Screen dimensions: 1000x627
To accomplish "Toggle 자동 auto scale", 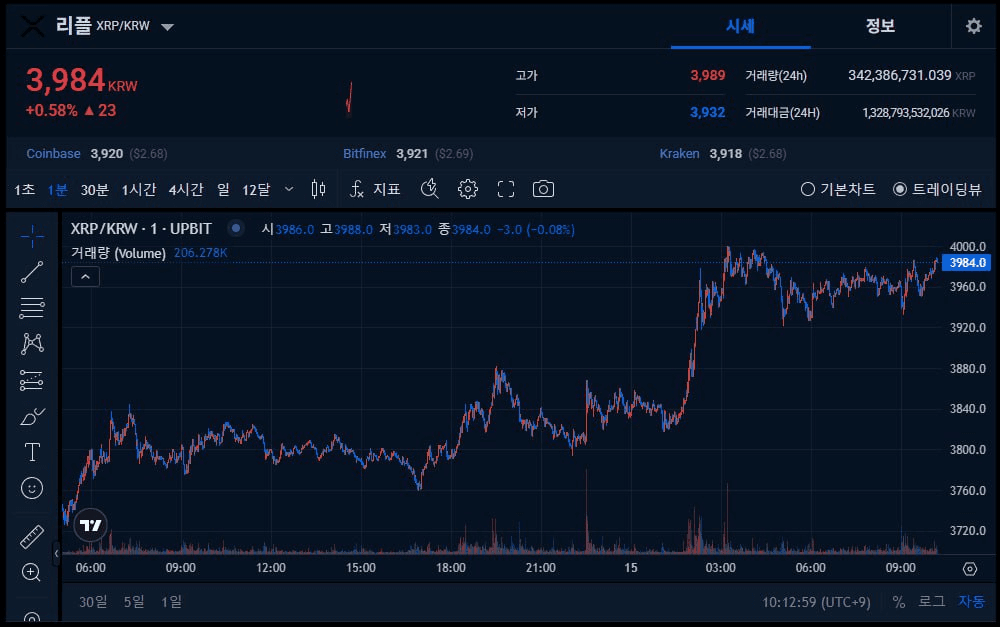I will click(972, 601).
